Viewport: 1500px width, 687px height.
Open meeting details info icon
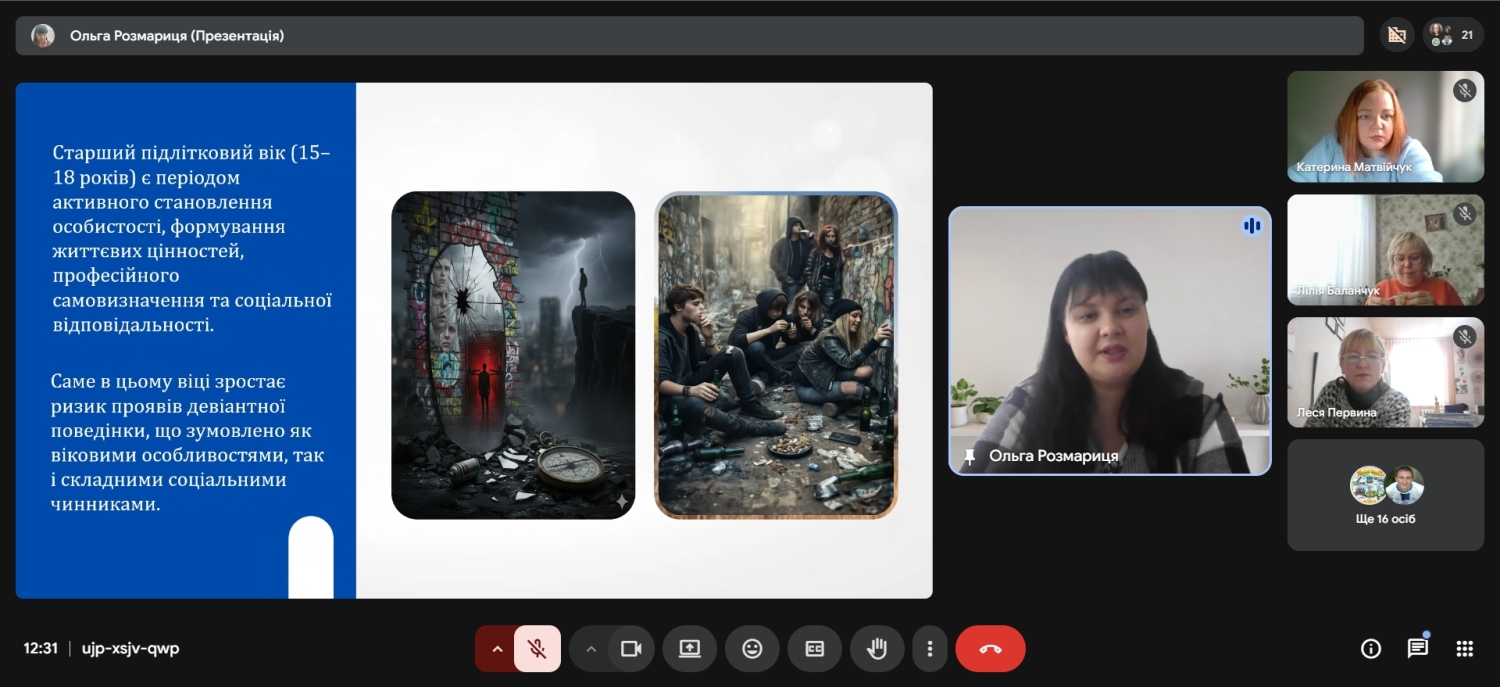tap(1371, 649)
